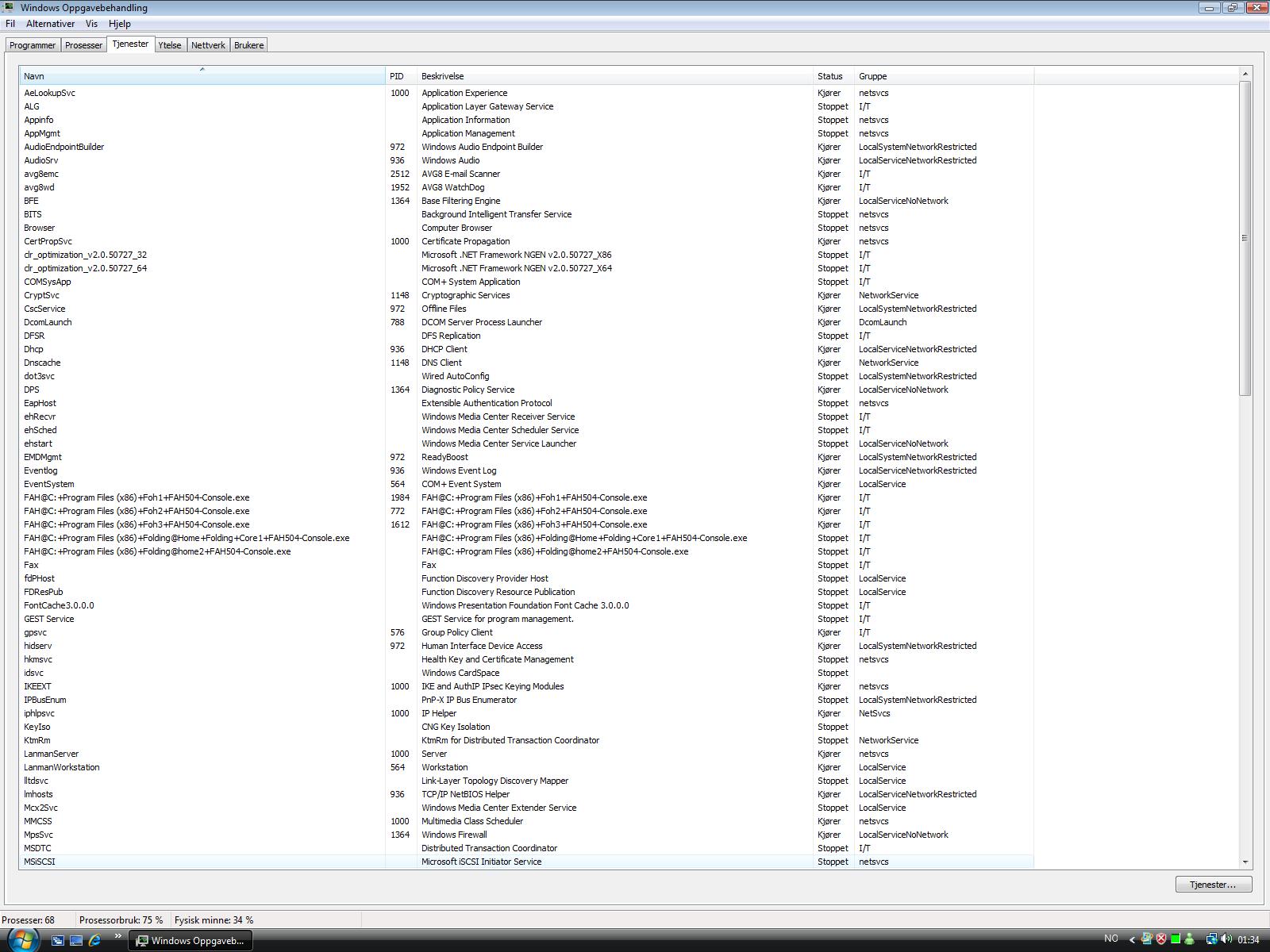Open volume speaker tray icon
The image size is (1270, 952).
point(1226,939)
